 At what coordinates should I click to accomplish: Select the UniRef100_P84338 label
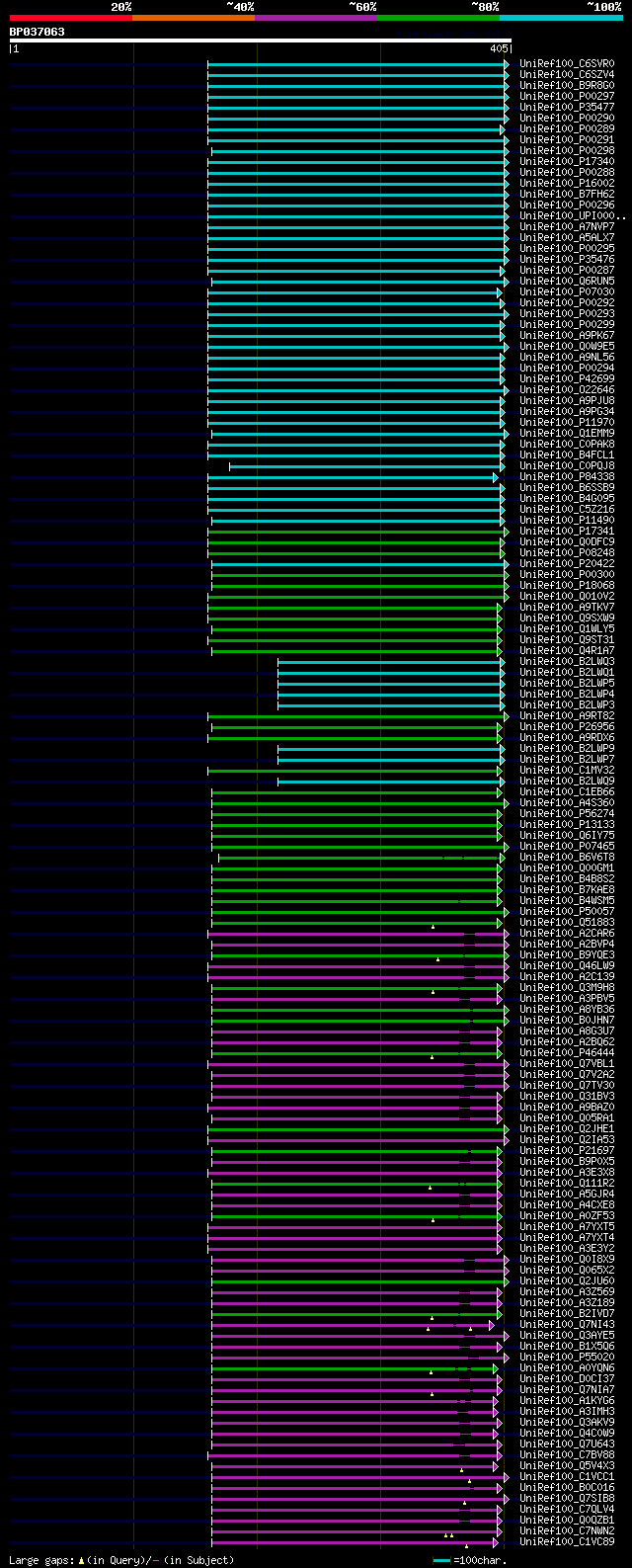[x=567, y=476]
